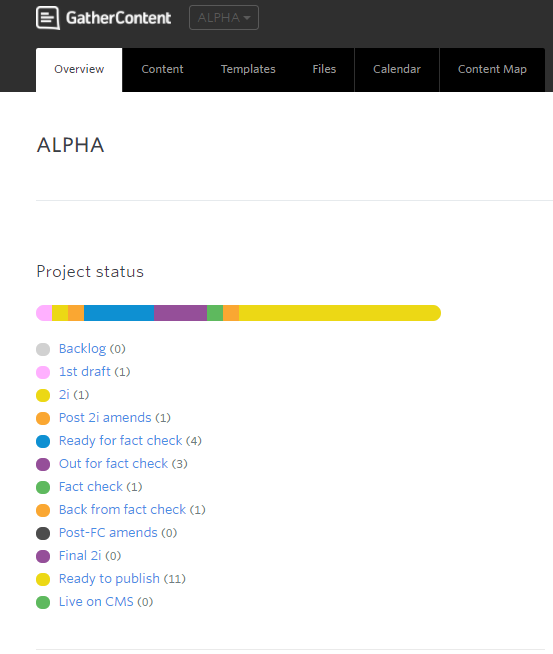553x654 pixels.
Task: Click the purple segment of status bar
Action: [181, 313]
